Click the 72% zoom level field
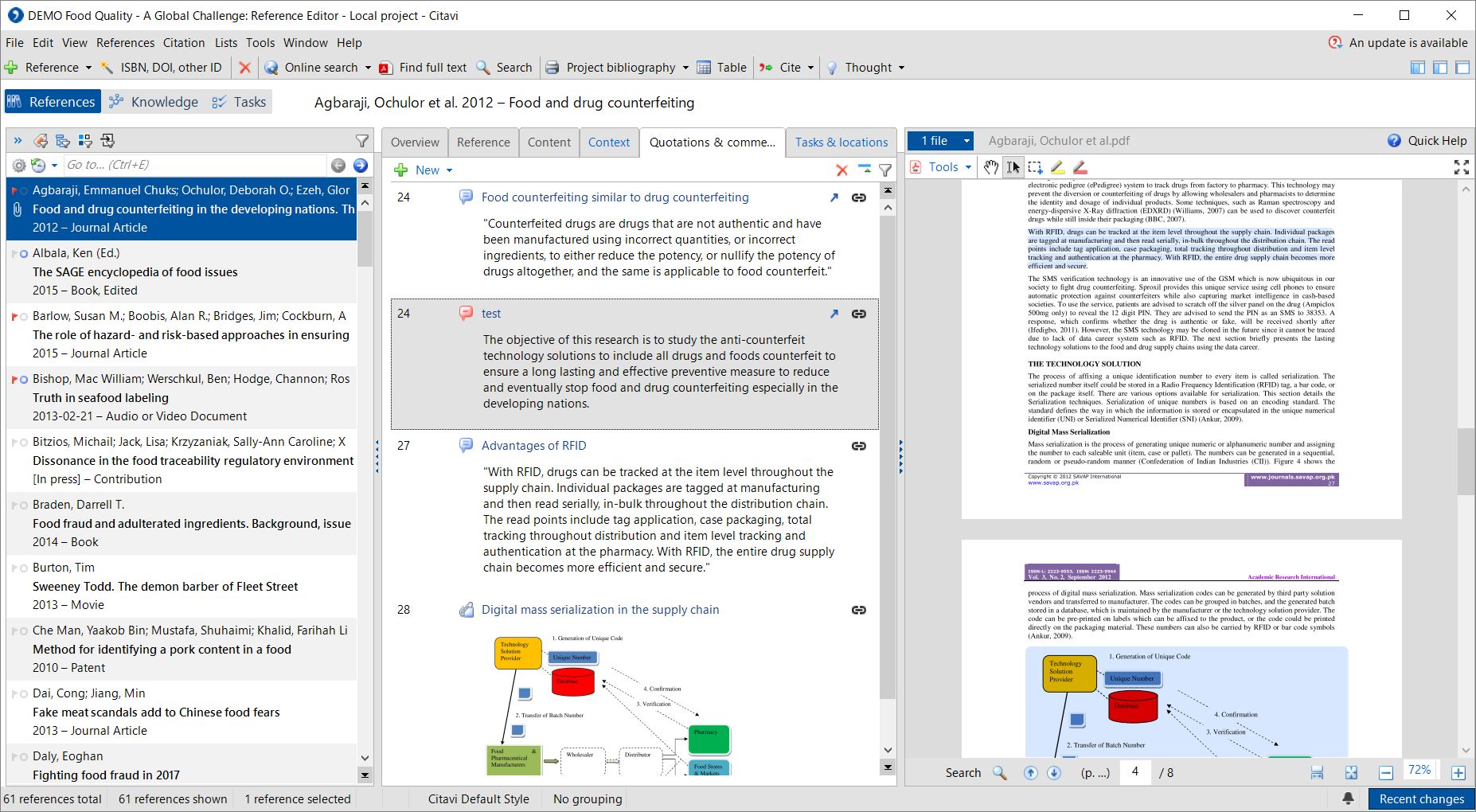Image resolution: width=1476 pixels, height=812 pixels. [x=1419, y=771]
